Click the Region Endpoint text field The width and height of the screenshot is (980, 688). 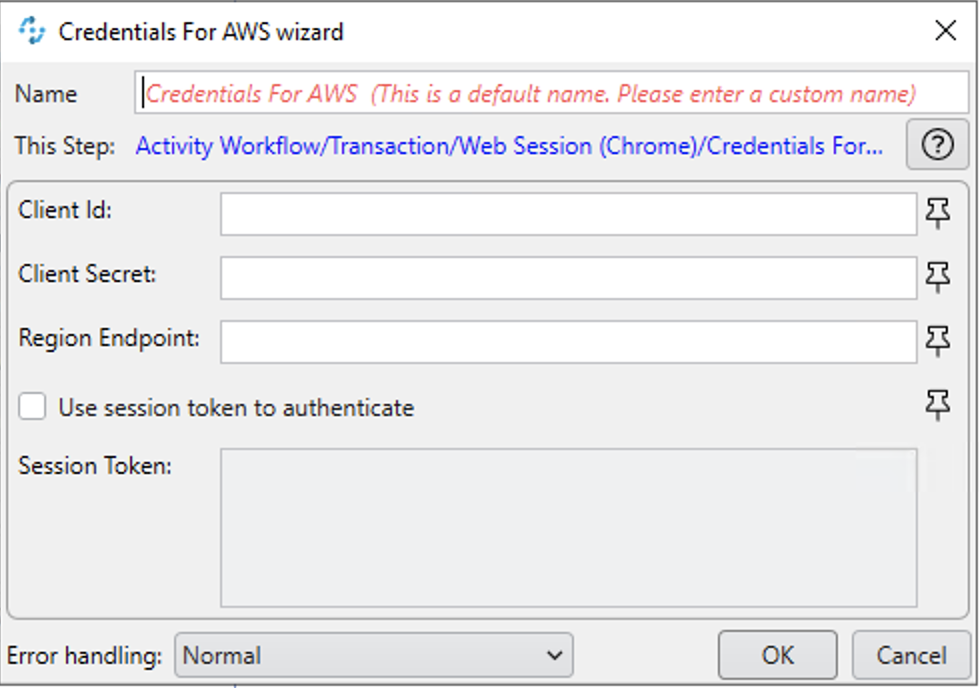pyautogui.click(x=568, y=342)
